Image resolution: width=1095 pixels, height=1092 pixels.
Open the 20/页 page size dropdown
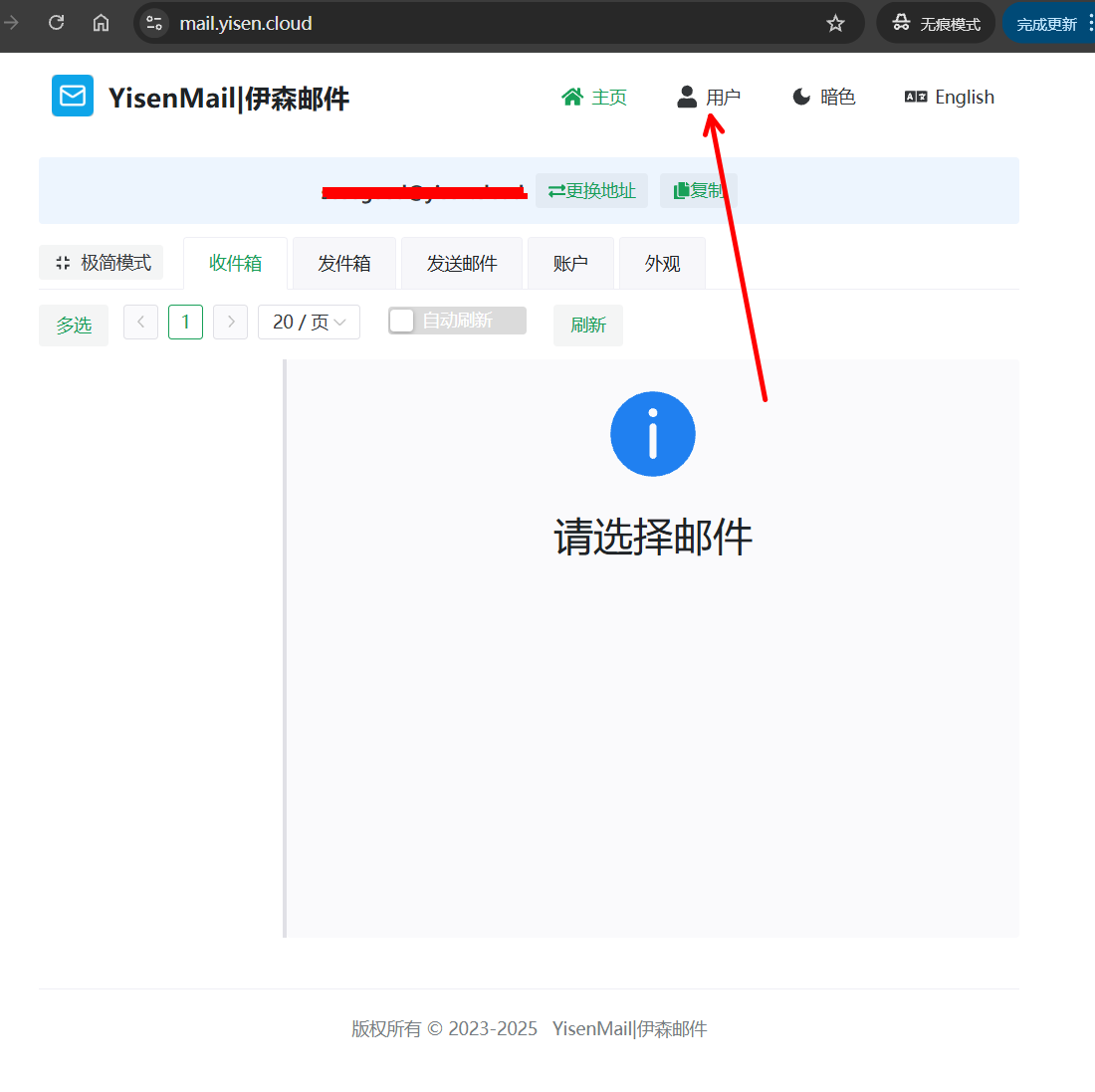coord(309,322)
